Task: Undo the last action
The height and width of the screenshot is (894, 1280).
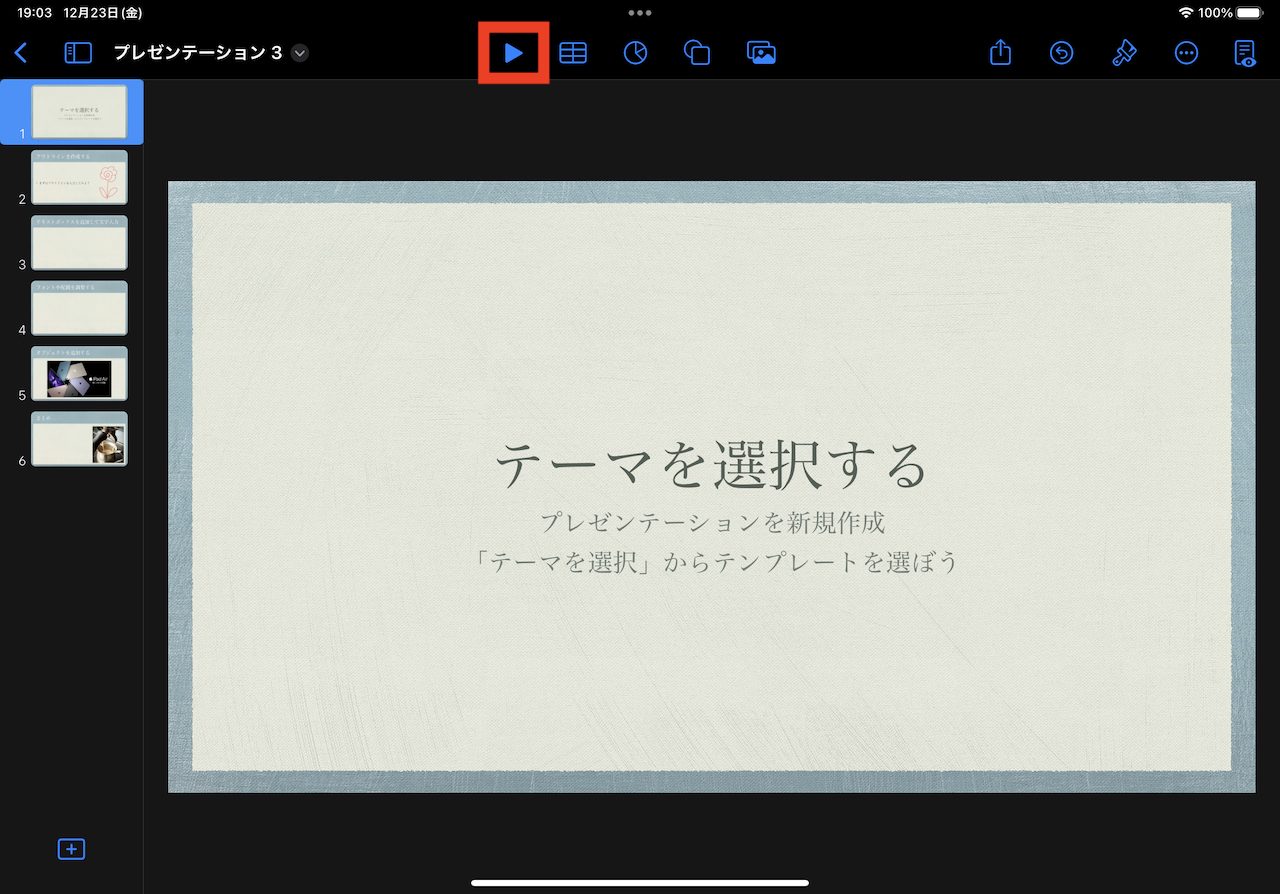Action: pos(1062,53)
